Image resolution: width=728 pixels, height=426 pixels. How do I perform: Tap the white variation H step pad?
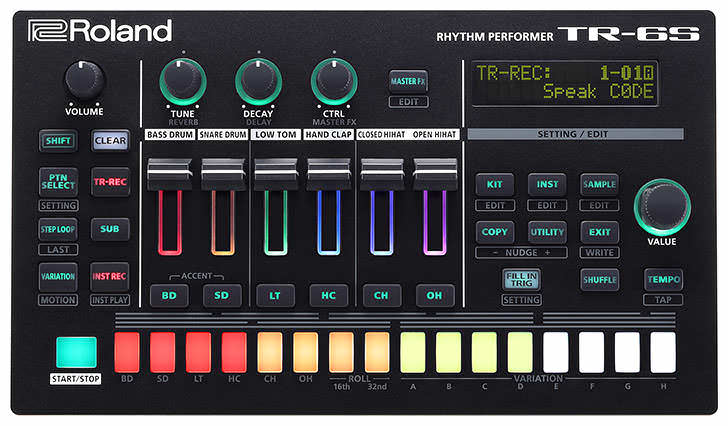(663, 352)
